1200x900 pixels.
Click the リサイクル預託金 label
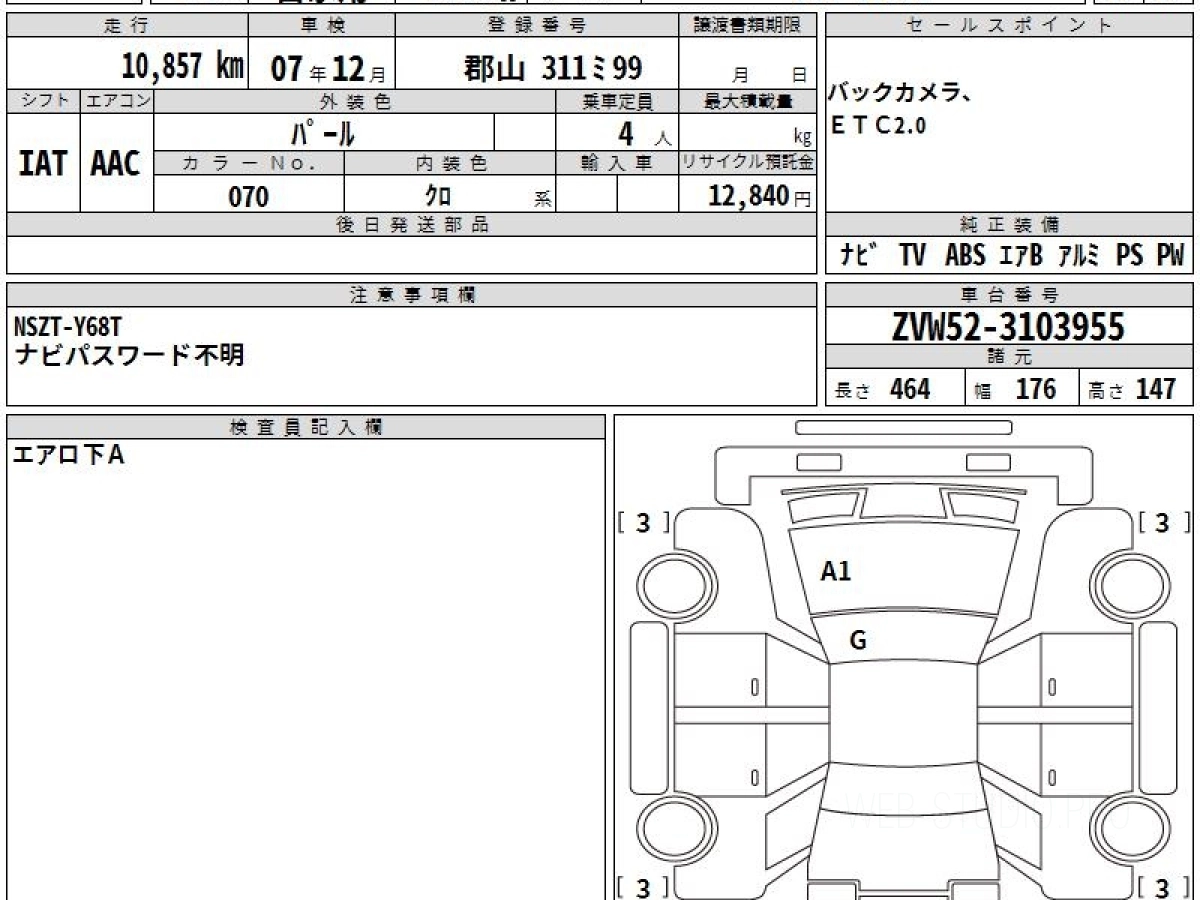(x=748, y=164)
